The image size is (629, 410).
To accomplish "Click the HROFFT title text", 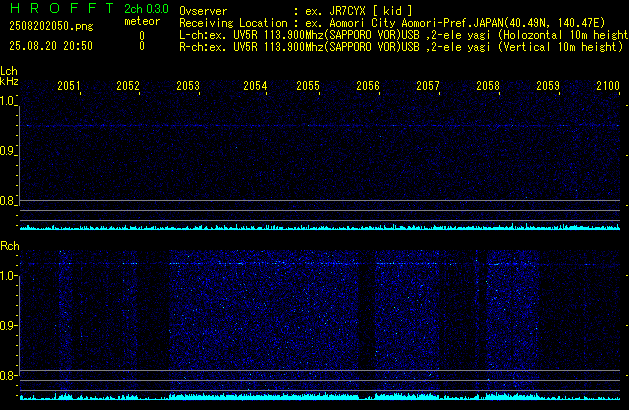I will point(62,8).
